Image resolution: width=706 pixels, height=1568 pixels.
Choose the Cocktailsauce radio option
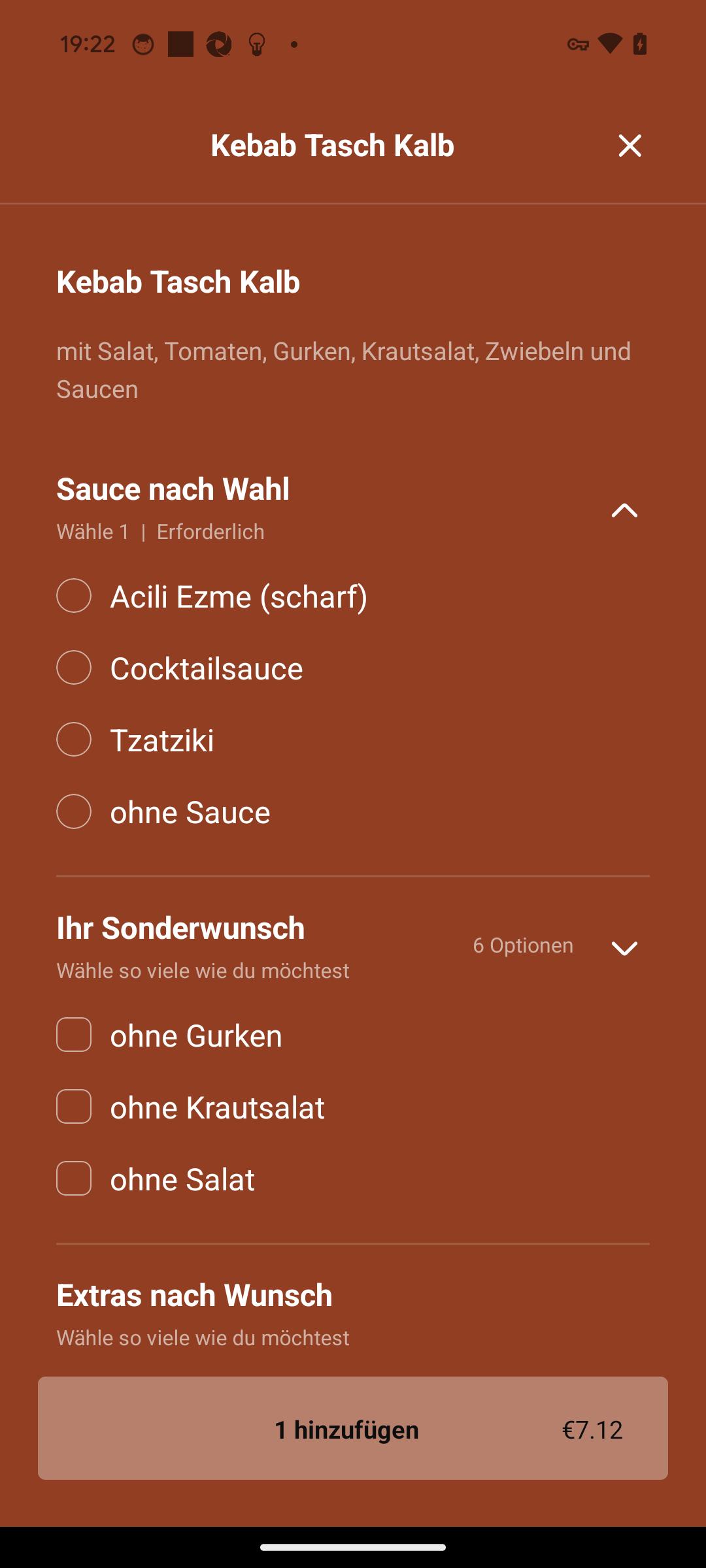(74, 668)
